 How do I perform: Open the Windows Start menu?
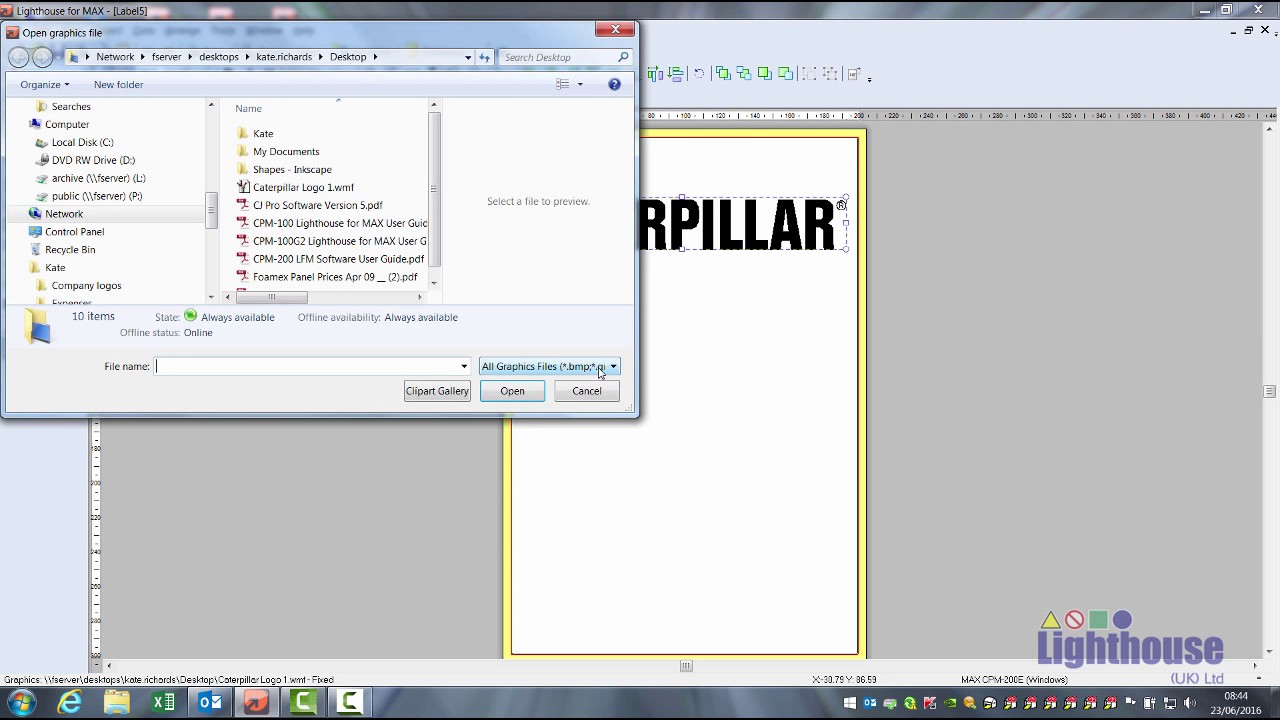[22, 703]
